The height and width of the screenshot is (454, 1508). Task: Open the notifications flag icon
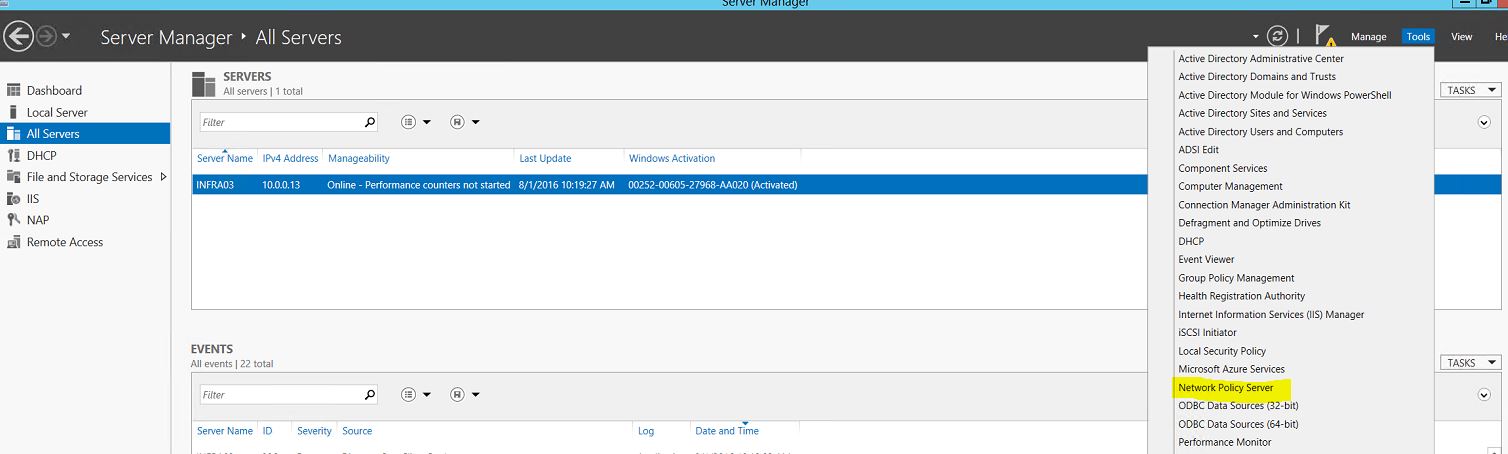(x=1324, y=36)
